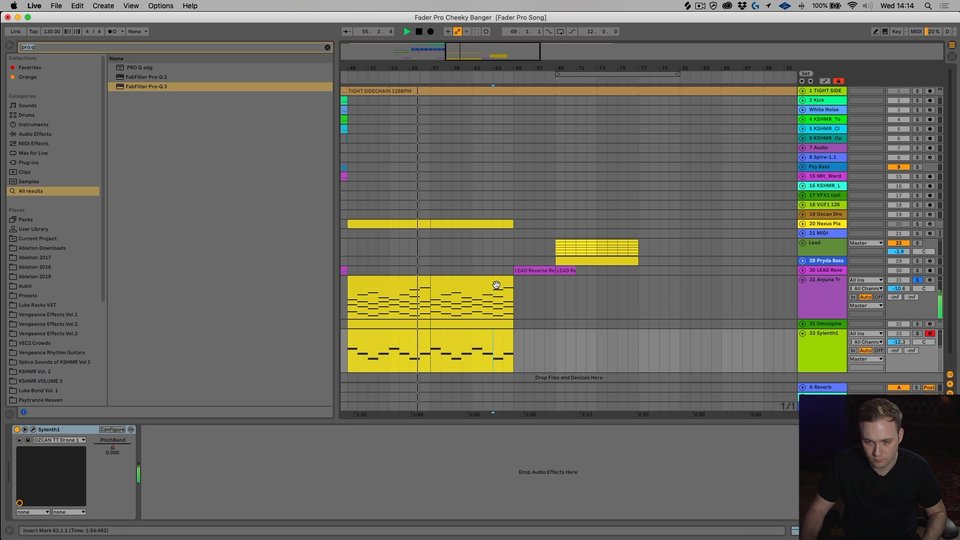Viewport: 960px width, 540px height.
Task: Click the Link button
Action: pyautogui.click(x=15, y=31)
